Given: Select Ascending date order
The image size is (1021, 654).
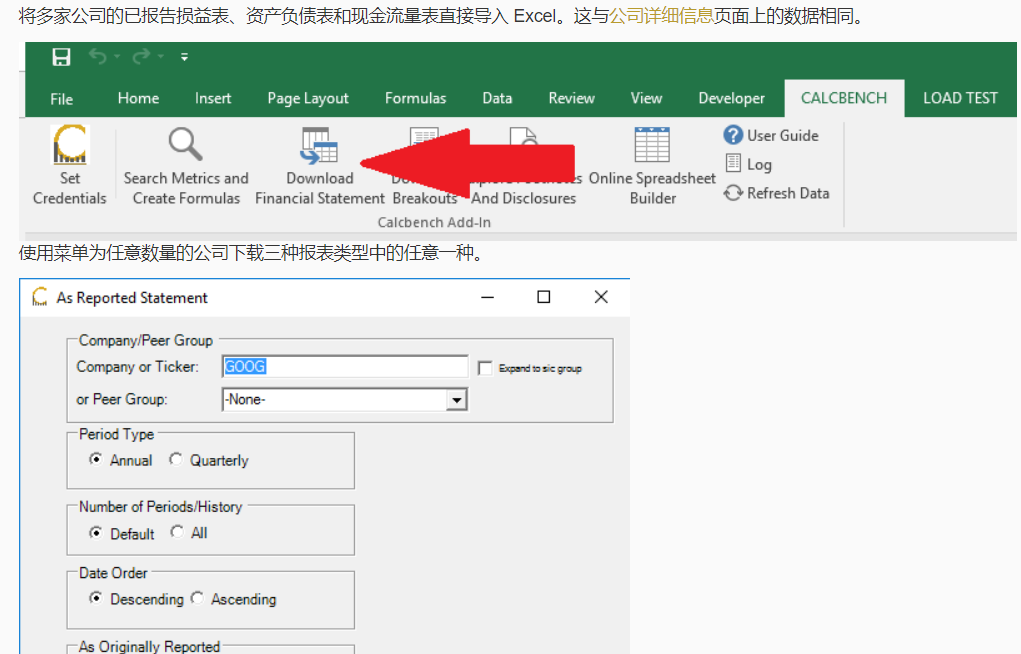Looking at the screenshot, I should [197, 597].
